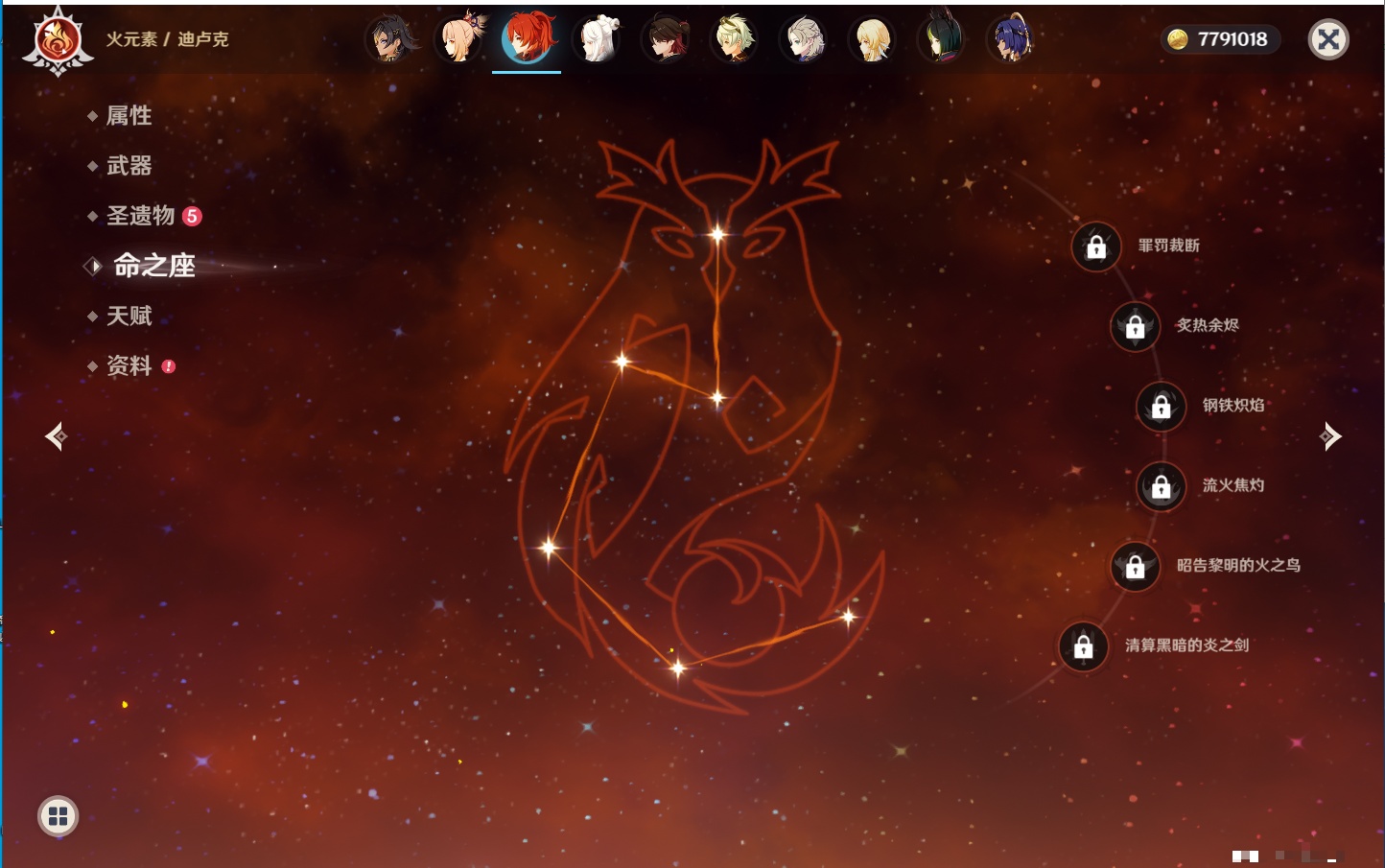Click the locked 罪罚裁断 constellation node
1385x868 pixels.
[x=1096, y=247]
